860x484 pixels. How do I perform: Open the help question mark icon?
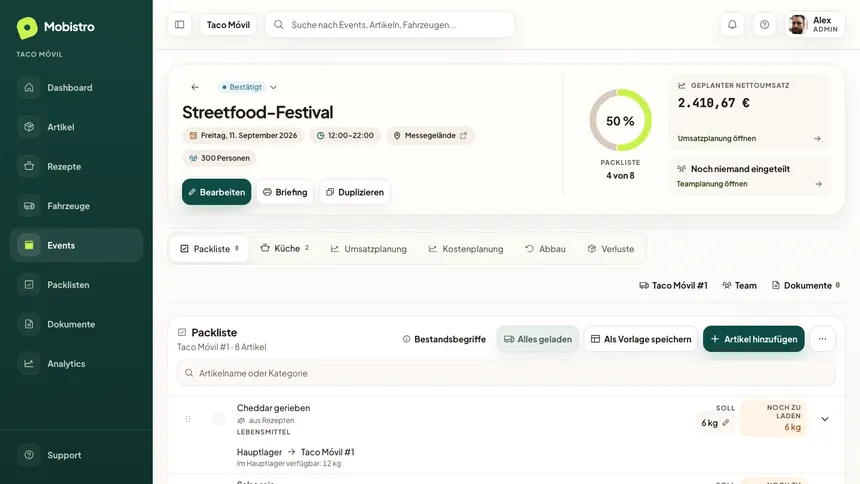(765, 25)
